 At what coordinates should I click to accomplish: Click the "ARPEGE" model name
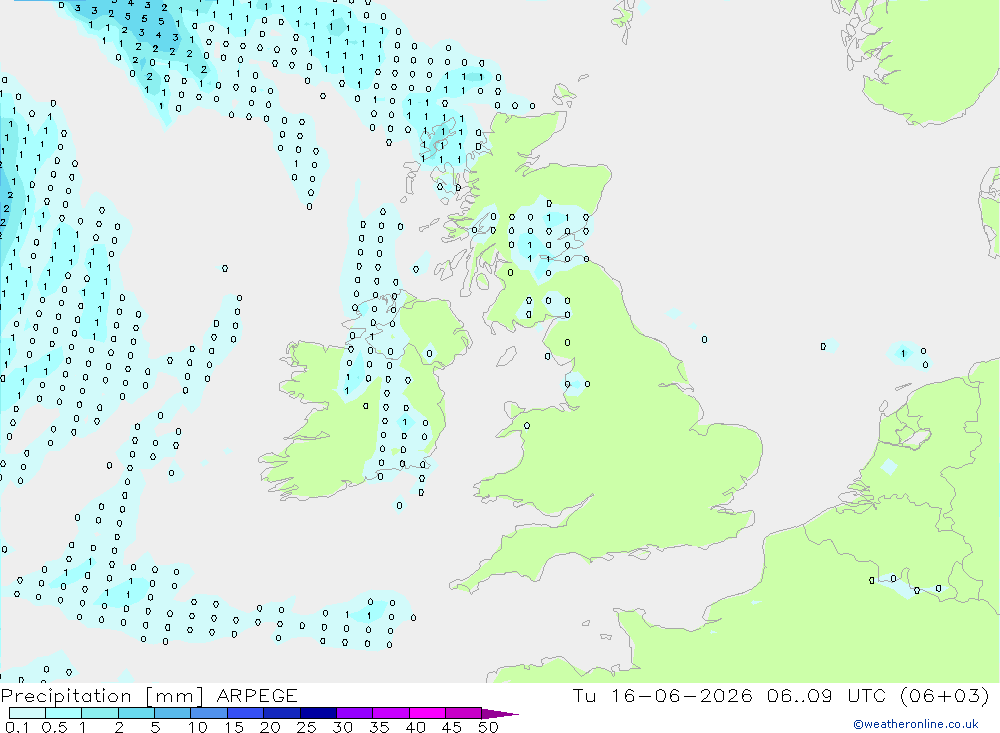[257, 695]
